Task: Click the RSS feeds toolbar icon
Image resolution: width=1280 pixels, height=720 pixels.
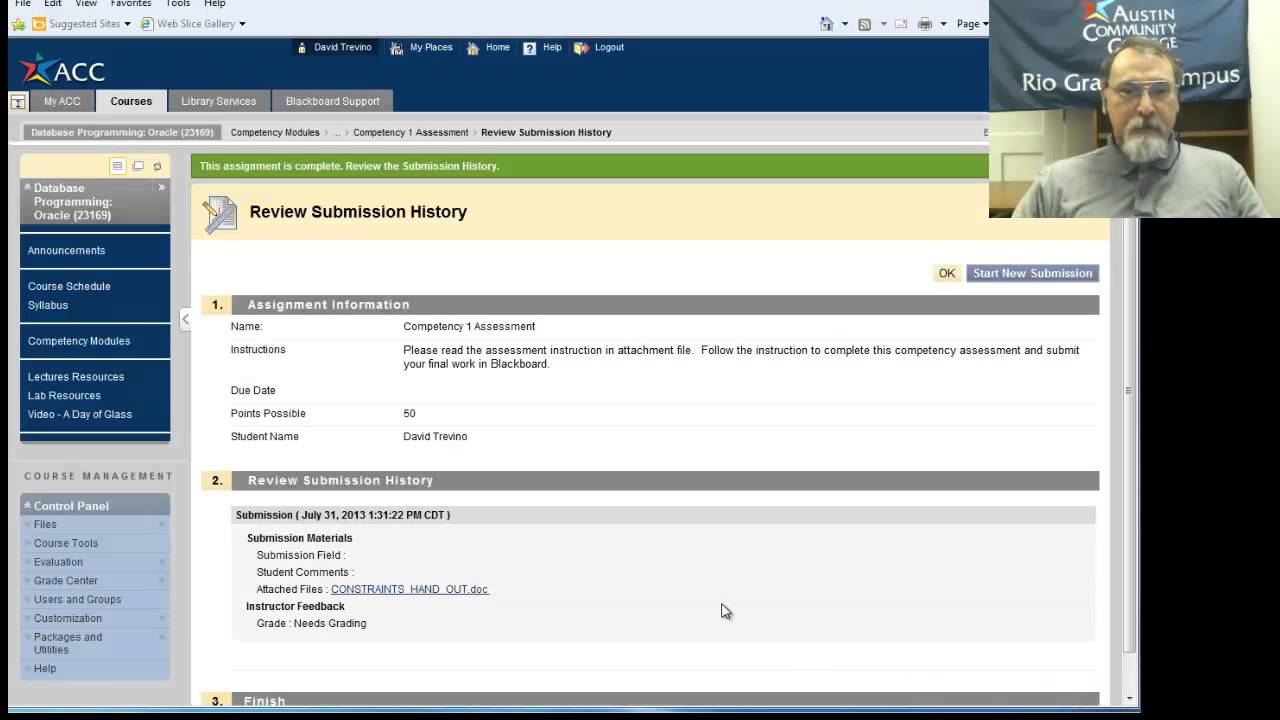Action: (x=865, y=24)
